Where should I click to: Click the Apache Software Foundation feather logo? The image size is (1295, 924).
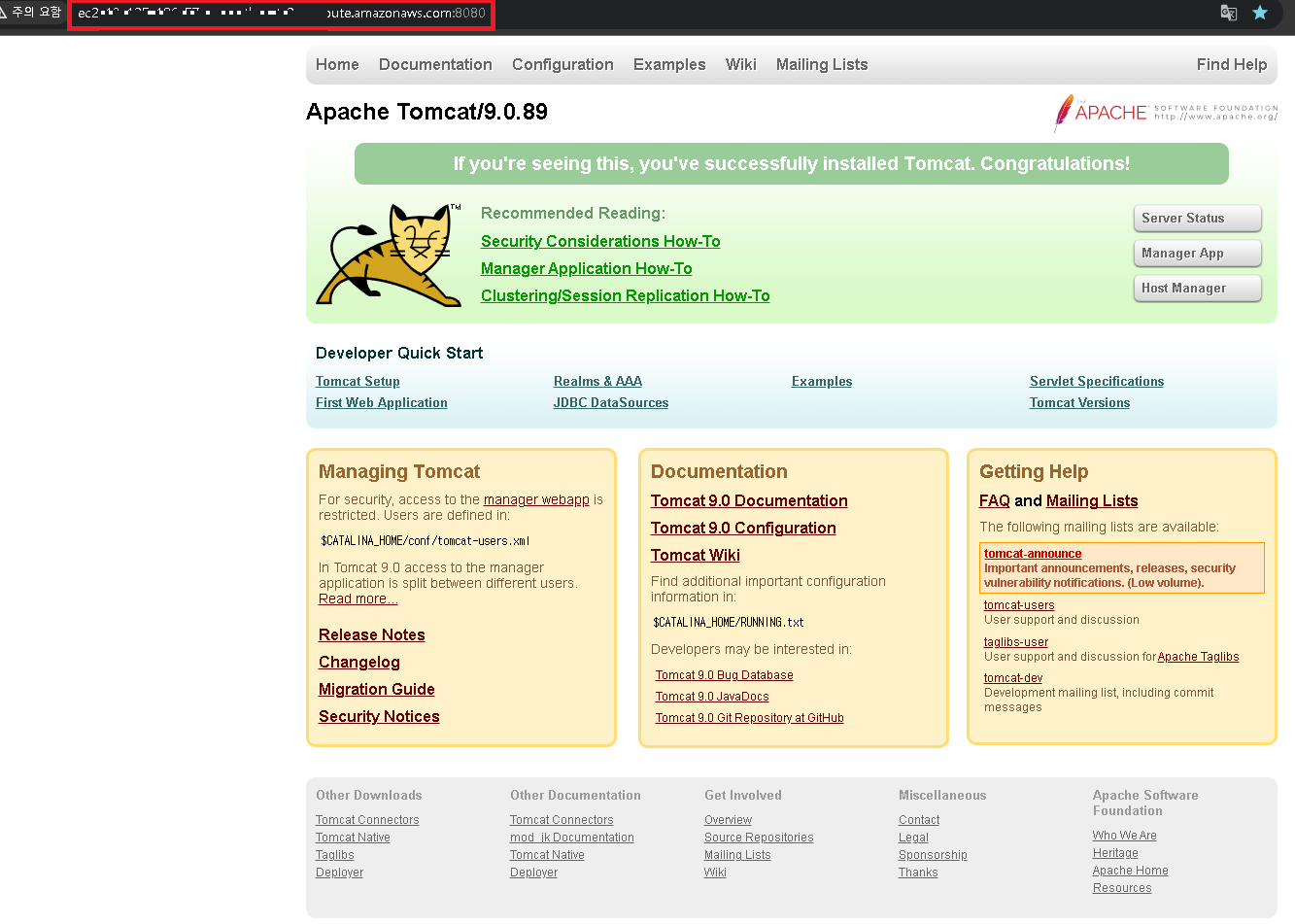point(1166,114)
